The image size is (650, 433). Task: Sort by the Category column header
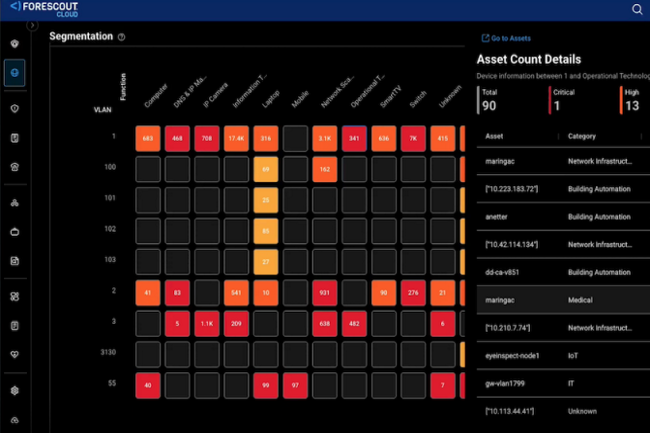(x=582, y=136)
